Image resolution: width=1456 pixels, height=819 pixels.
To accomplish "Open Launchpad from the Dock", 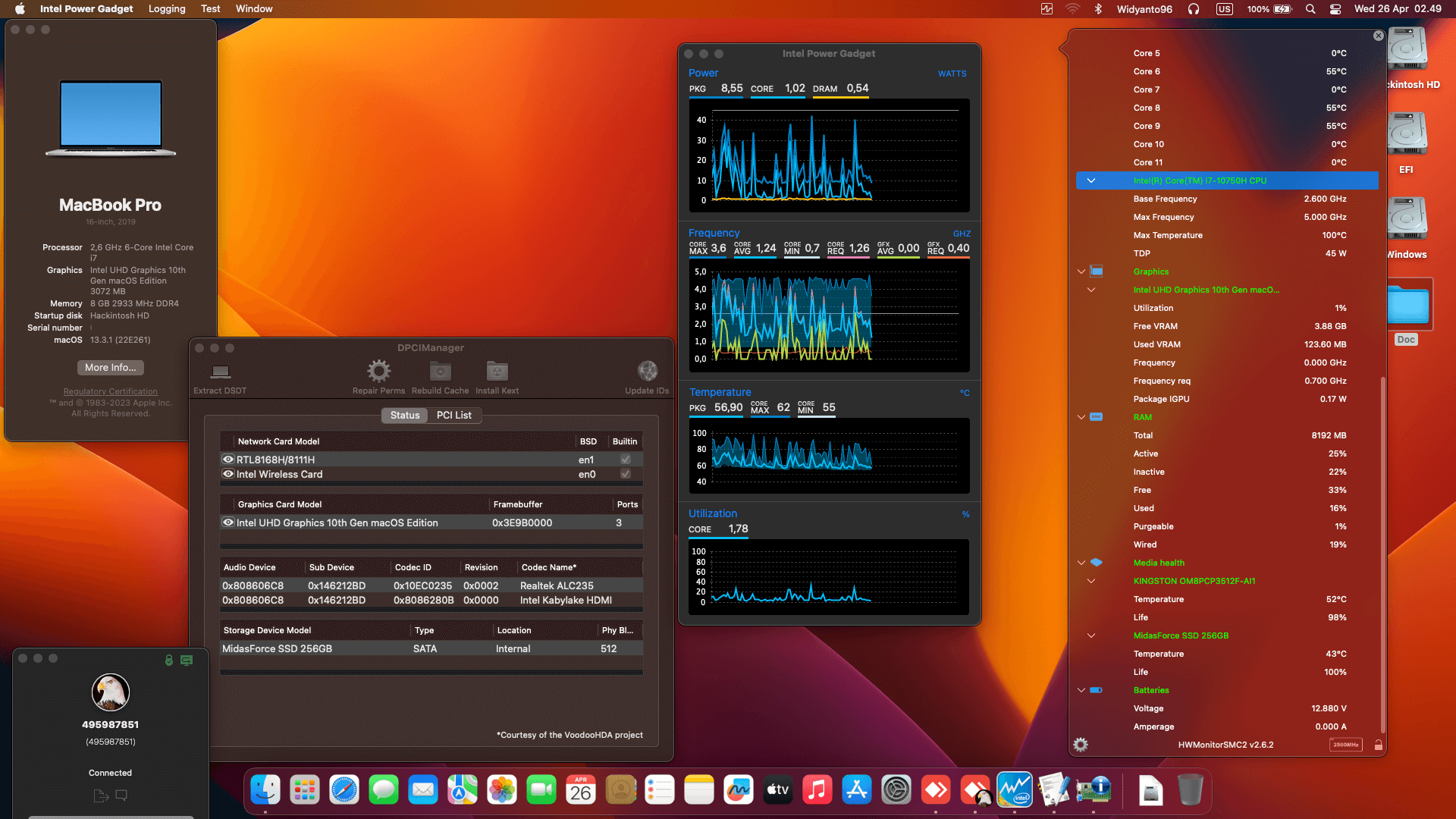I will coord(305,790).
